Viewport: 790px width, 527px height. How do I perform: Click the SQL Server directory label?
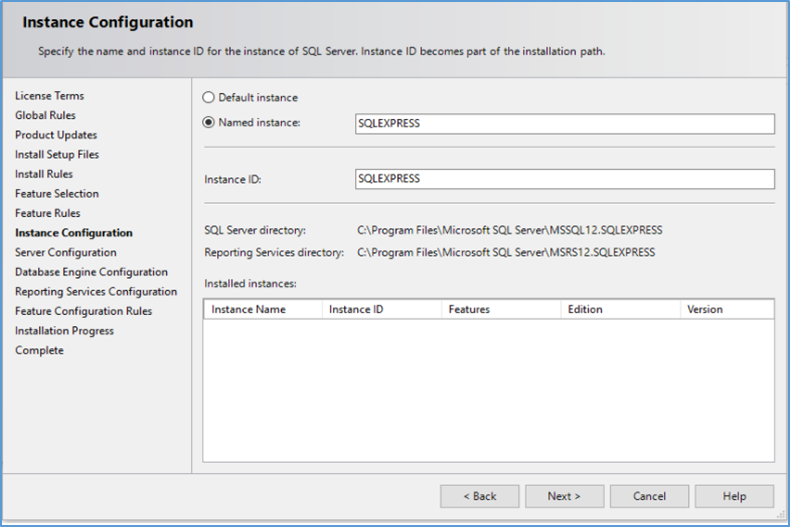pos(255,230)
